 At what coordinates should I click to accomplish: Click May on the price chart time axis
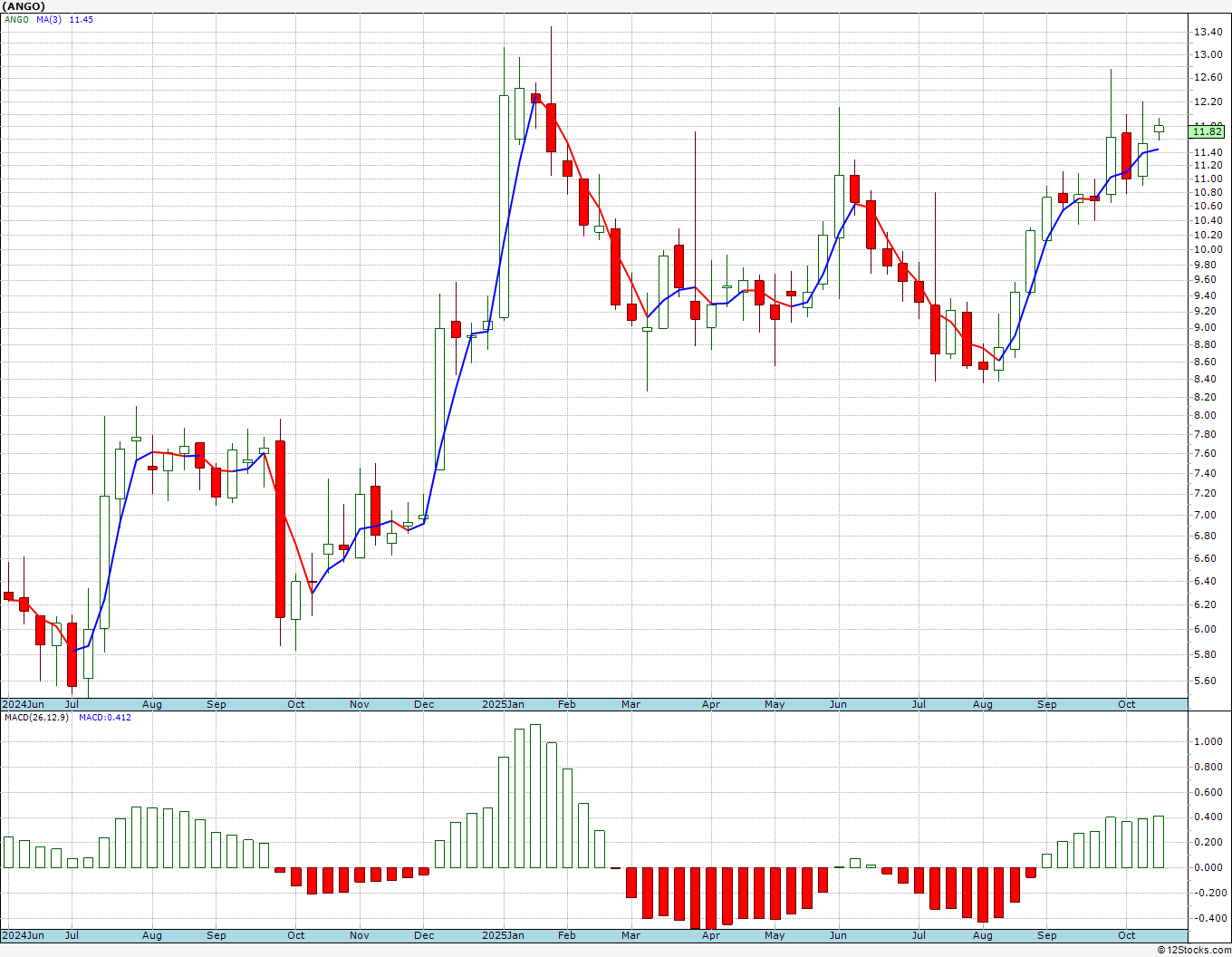point(775,704)
